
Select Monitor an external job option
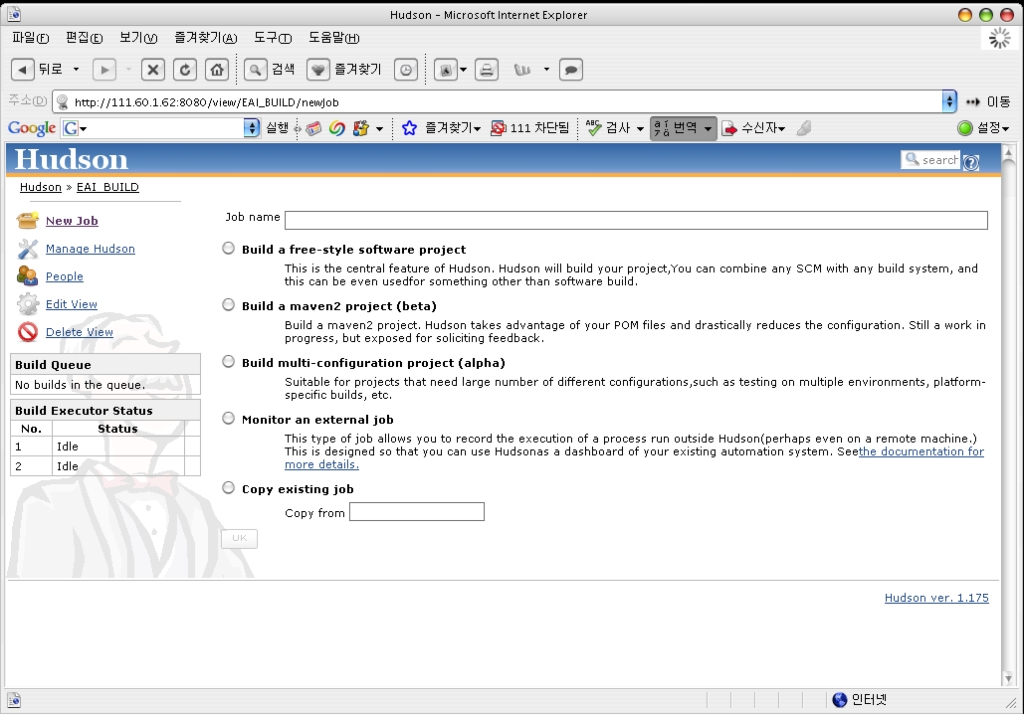pyautogui.click(x=228, y=418)
